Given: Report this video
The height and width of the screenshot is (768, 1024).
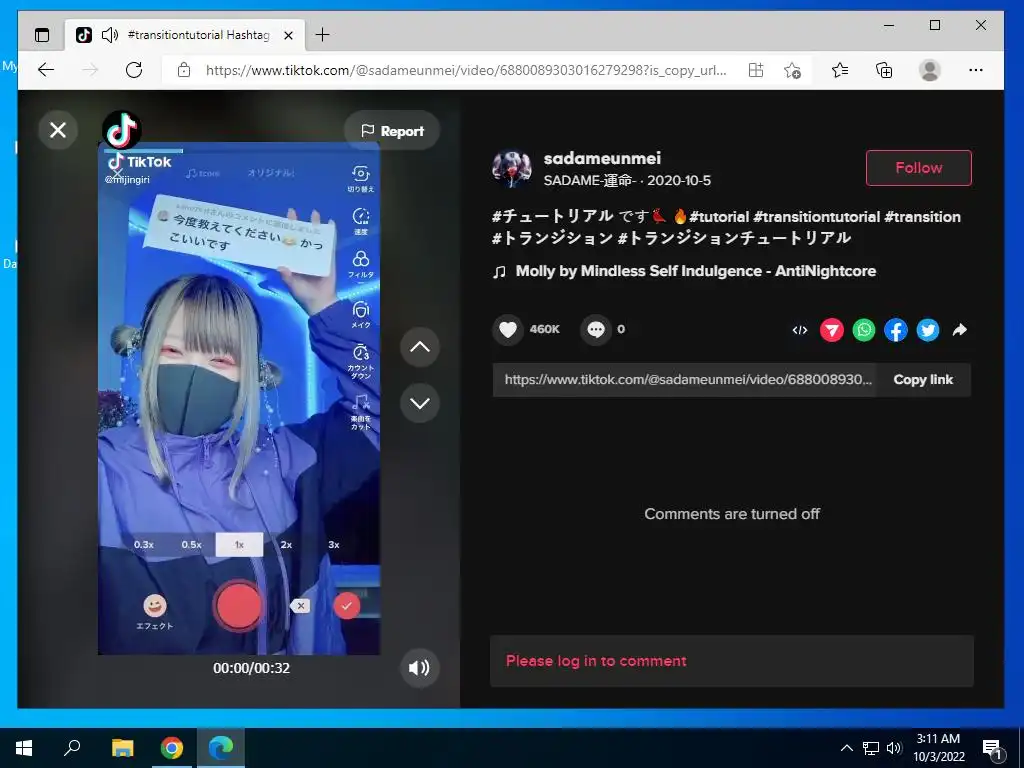Looking at the screenshot, I should click(392, 131).
